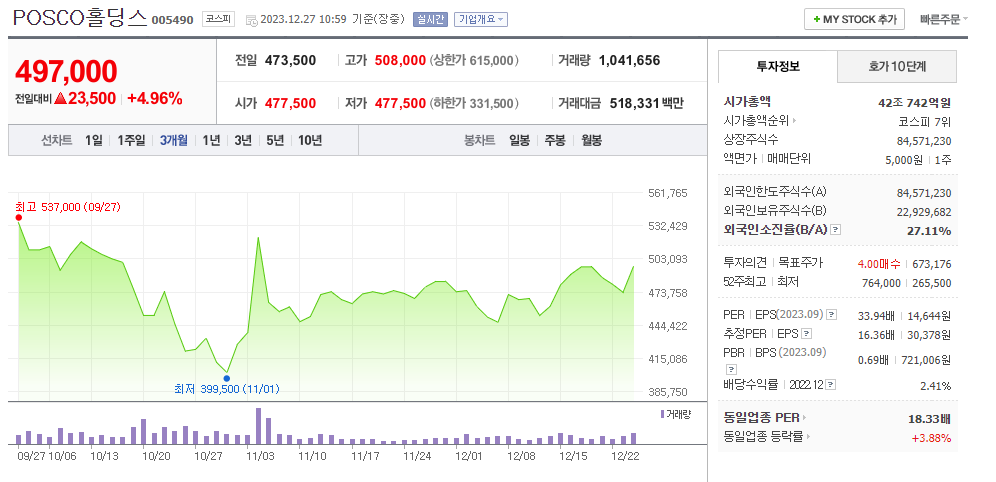Screen dimensions: 996x482
Task: Click the 고가 value 508,000
Action: [400, 61]
